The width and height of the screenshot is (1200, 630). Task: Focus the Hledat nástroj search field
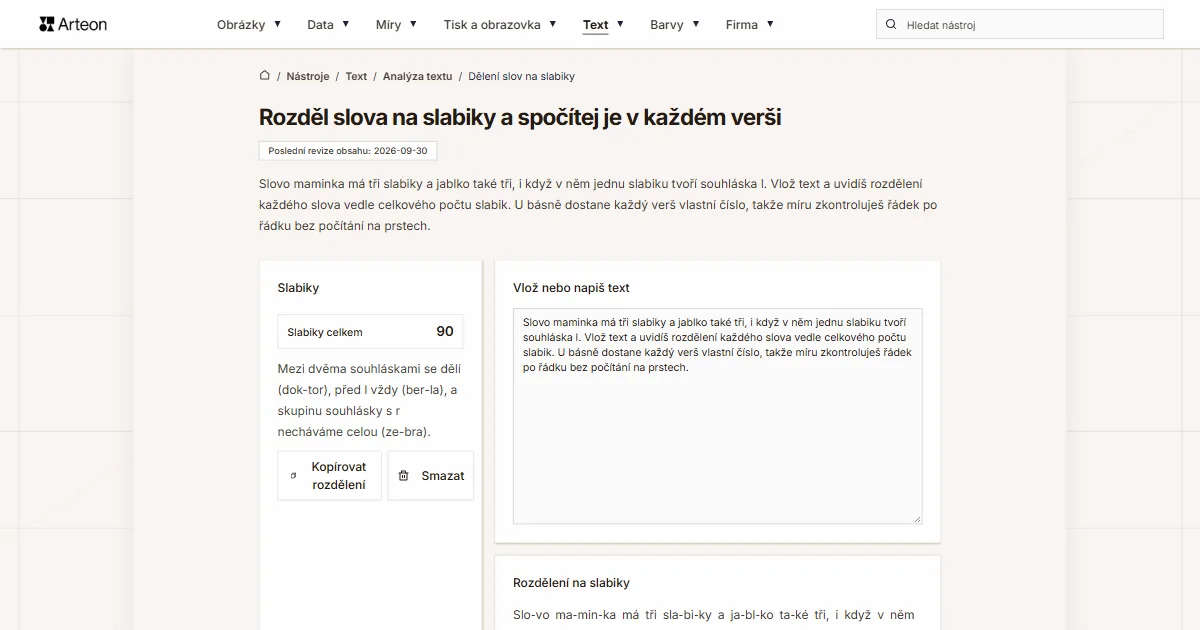click(1020, 24)
